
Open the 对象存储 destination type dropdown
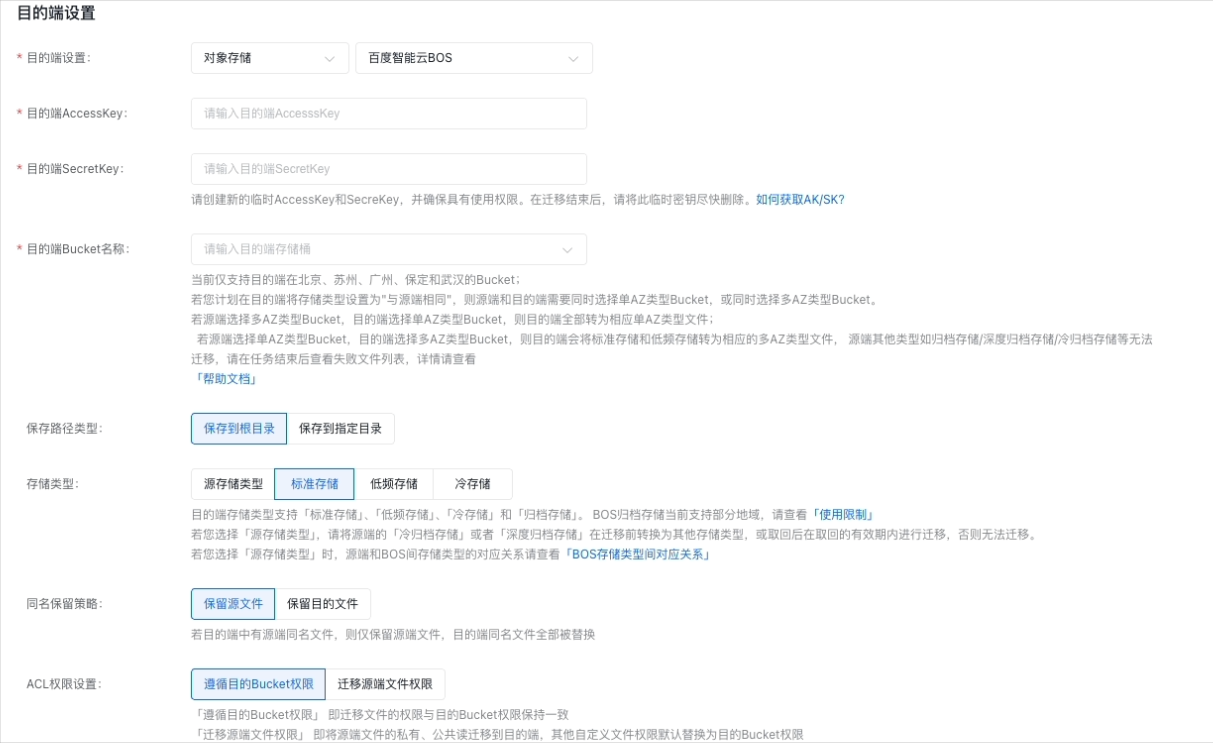click(269, 58)
